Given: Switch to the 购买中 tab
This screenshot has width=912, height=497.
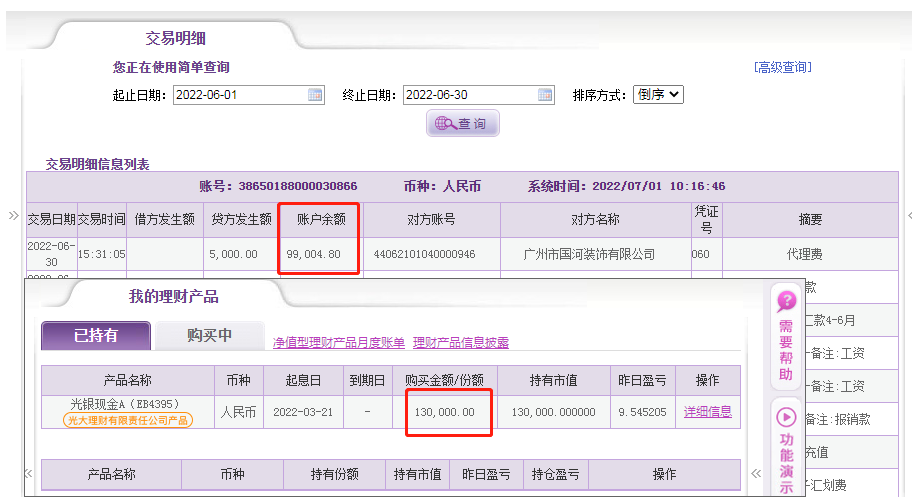Looking at the screenshot, I should point(209,336).
